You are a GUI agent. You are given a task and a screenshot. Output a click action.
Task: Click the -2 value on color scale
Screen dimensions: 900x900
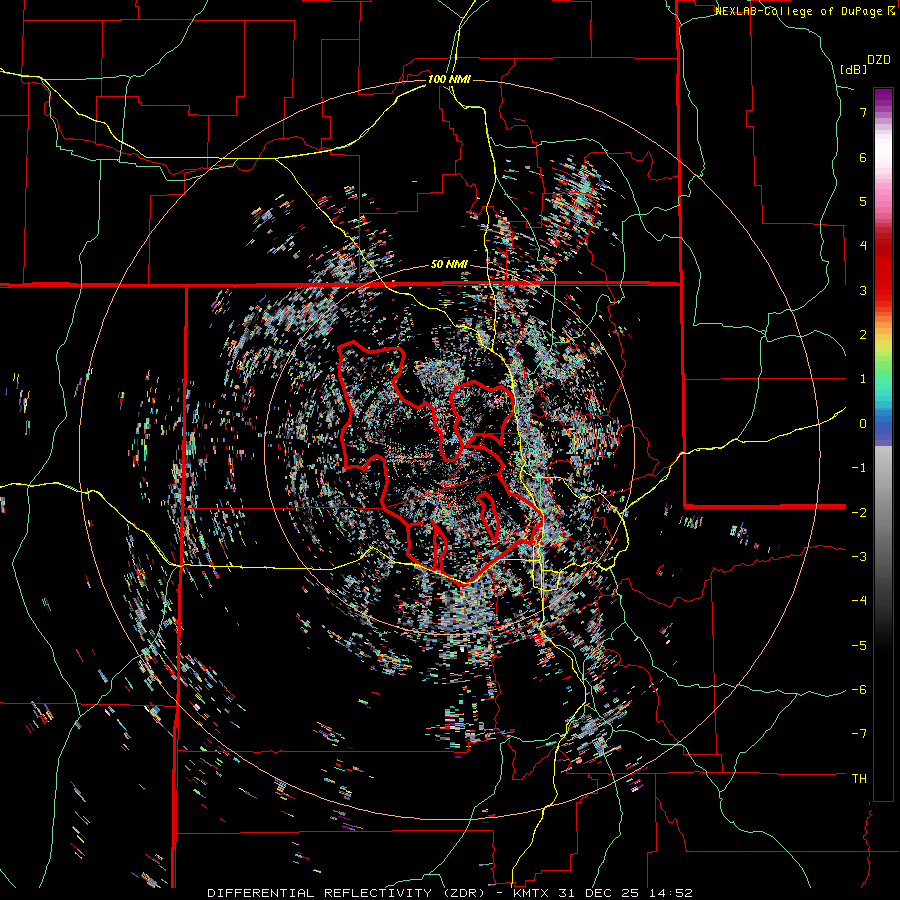859,513
